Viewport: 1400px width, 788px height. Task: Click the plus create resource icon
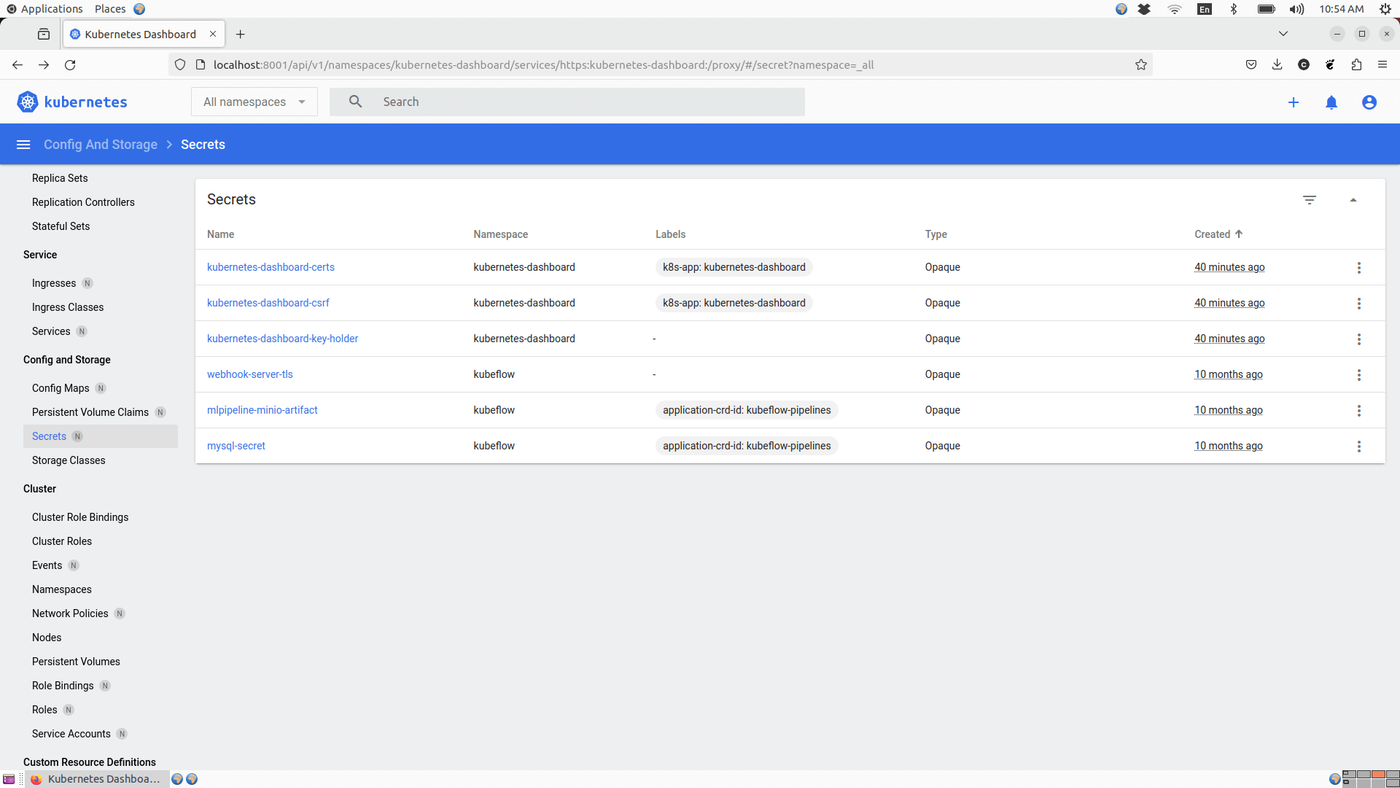pyautogui.click(x=1293, y=102)
